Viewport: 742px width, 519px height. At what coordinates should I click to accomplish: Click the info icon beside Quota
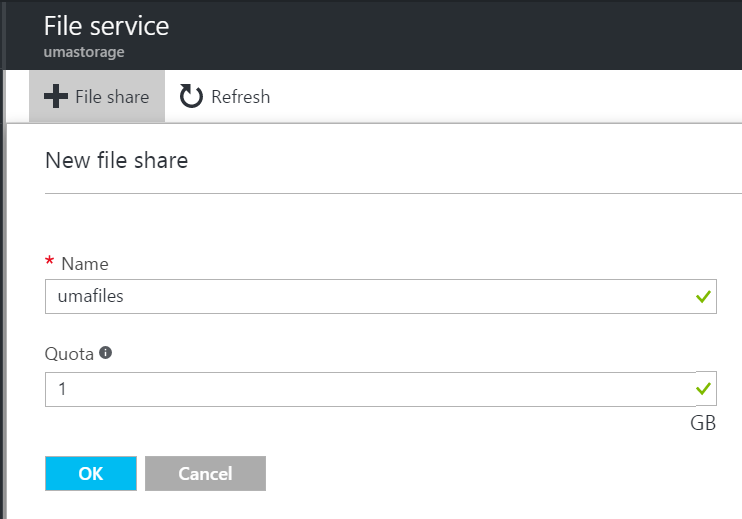pyautogui.click(x=106, y=352)
